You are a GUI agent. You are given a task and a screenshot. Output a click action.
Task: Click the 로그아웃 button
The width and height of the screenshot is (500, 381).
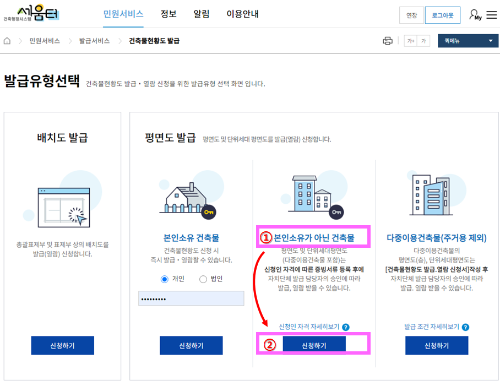[x=443, y=15]
